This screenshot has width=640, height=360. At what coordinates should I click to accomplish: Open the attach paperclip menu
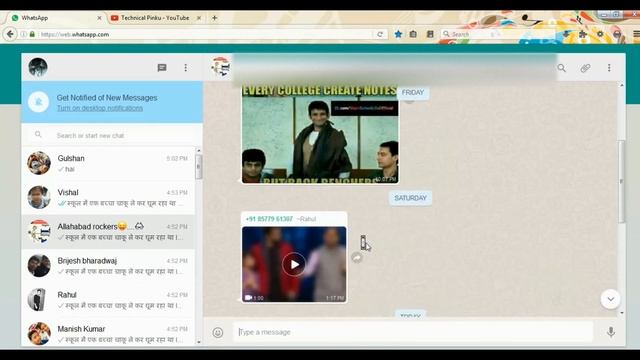(585, 68)
